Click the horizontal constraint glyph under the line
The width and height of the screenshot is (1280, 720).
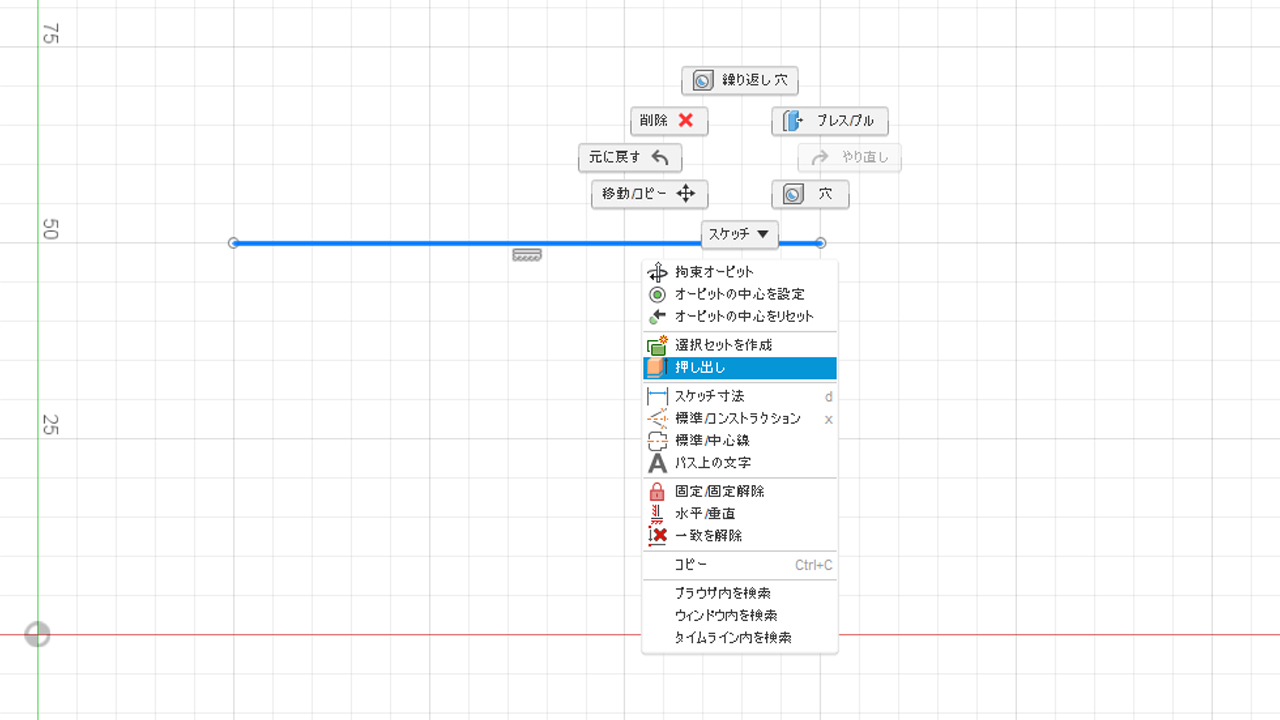pos(527,256)
